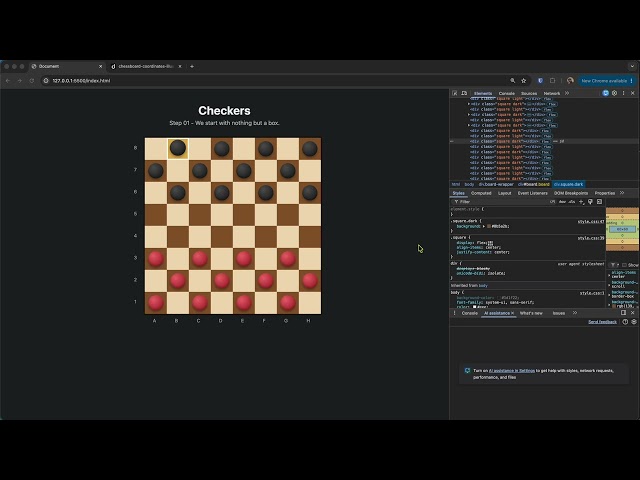Go forward in browser history
Screen dimensions: 640x480
tap(20, 81)
